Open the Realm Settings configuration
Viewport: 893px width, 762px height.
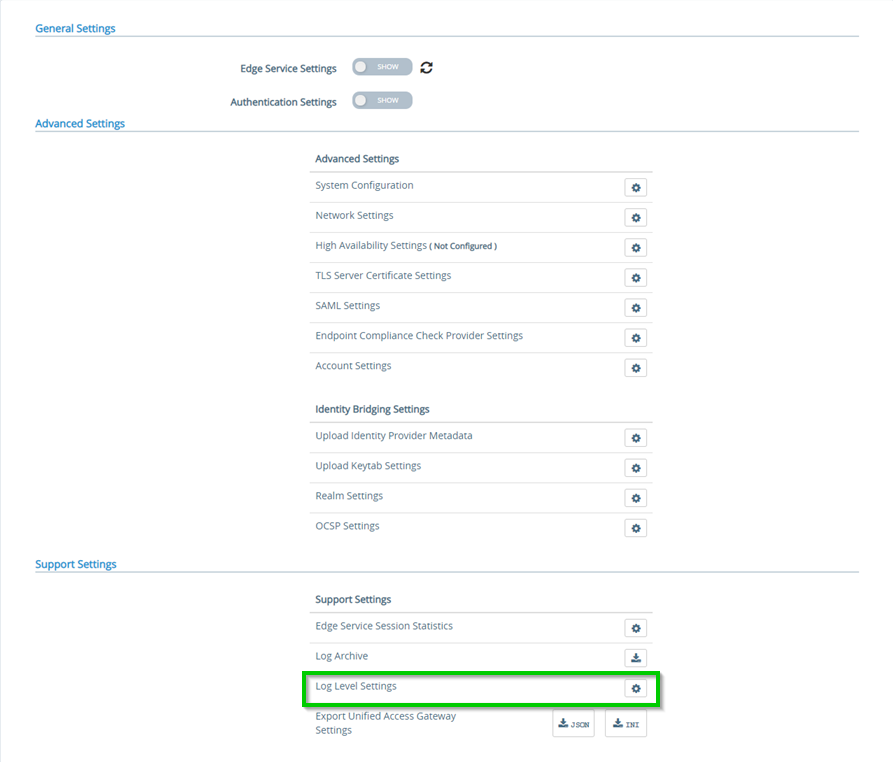point(636,497)
